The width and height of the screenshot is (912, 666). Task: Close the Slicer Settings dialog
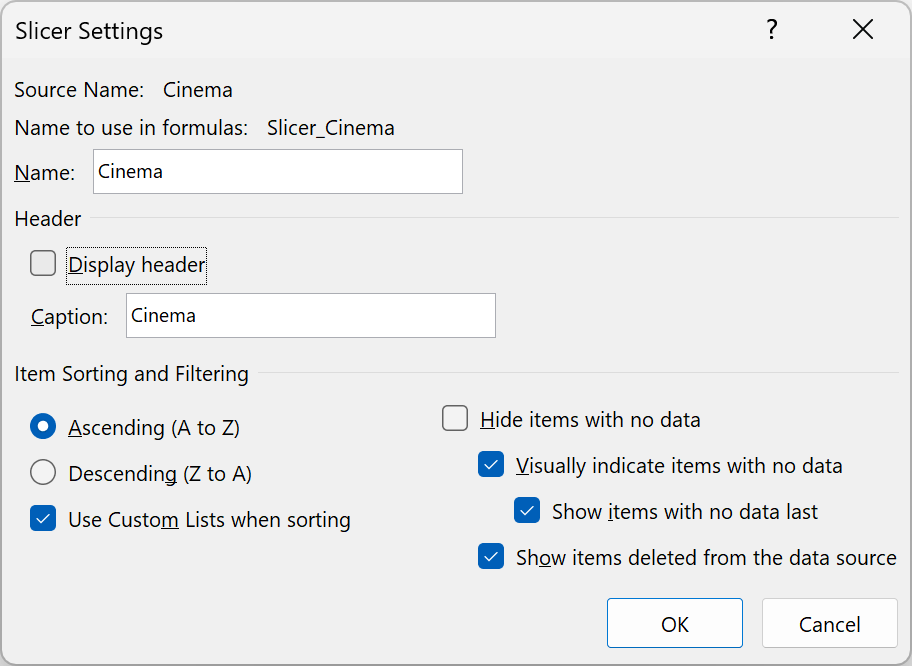(863, 29)
